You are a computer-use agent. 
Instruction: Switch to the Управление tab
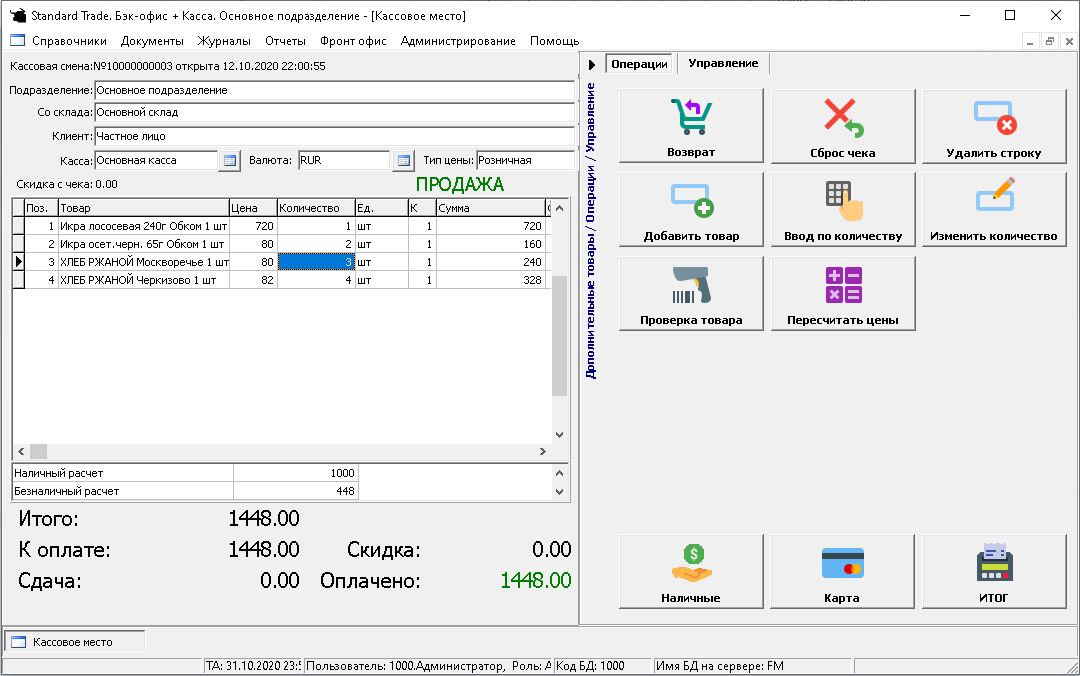click(x=723, y=63)
